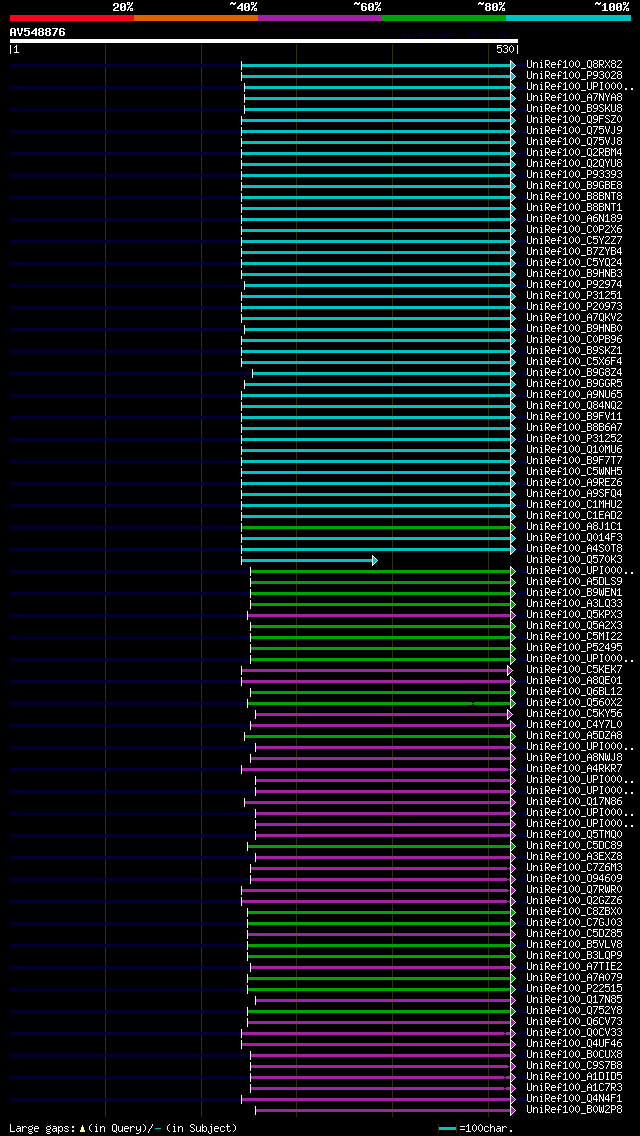Screen dimensions: 640x1136
Task: Select the UniRef100_P20973 label
Action: coord(574,306)
